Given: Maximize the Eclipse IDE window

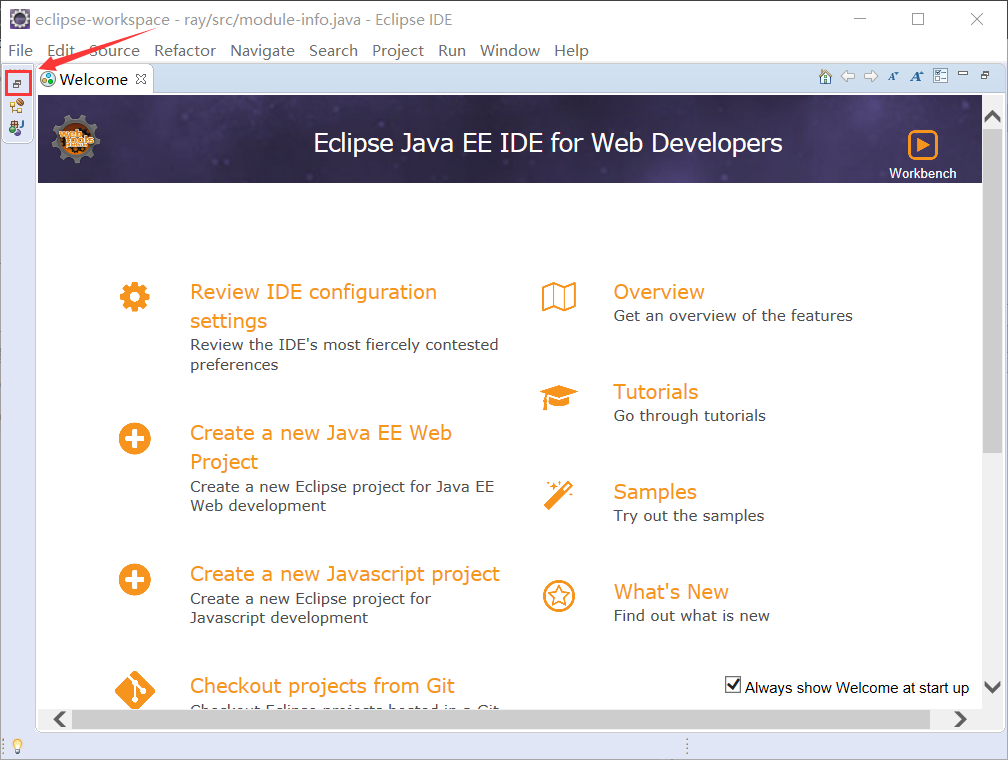Looking at the screenshot, I should 918,19.
